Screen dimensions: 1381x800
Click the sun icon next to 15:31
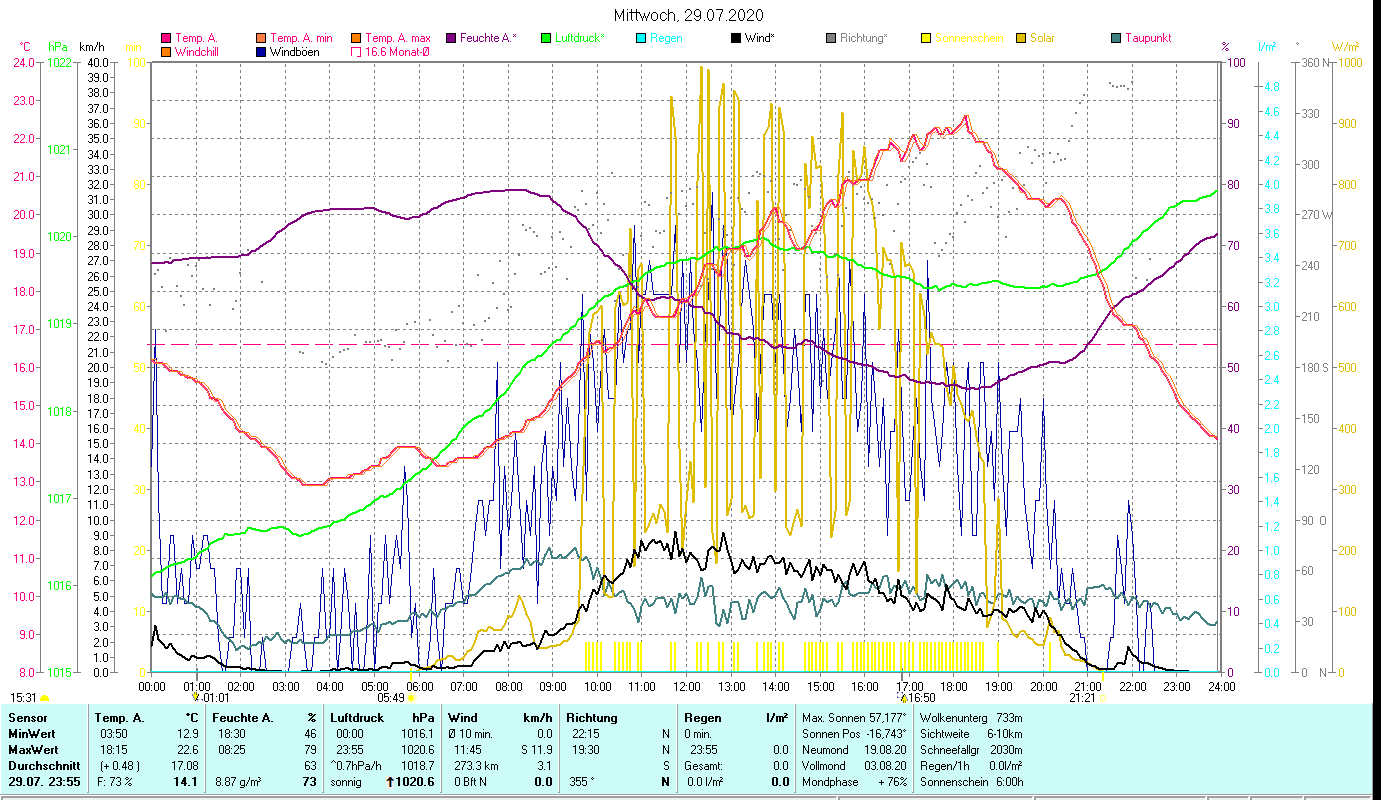pos(44,698)
